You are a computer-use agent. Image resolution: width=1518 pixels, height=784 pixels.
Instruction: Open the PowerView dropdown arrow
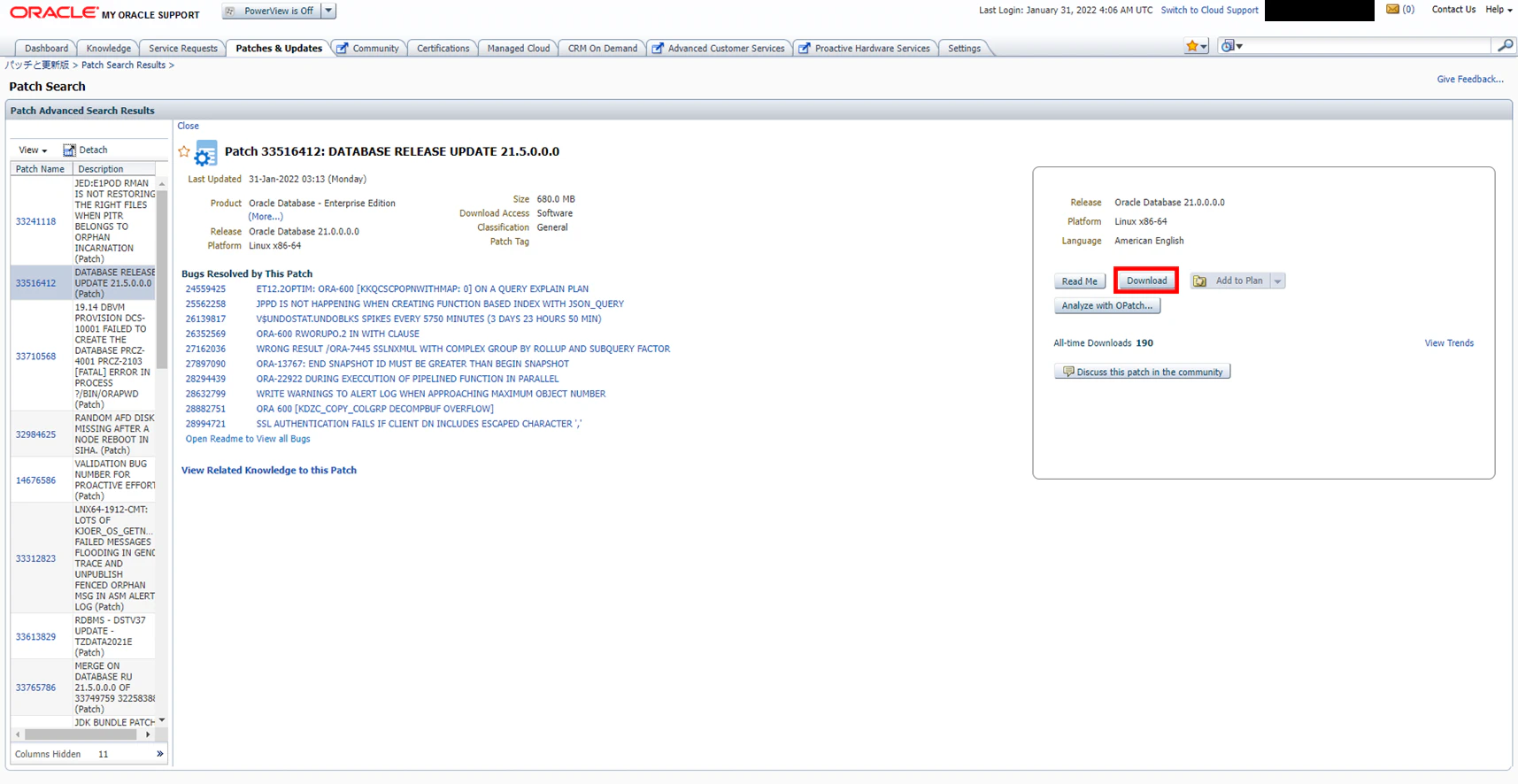pyautogui.click(x=328, y=11)
